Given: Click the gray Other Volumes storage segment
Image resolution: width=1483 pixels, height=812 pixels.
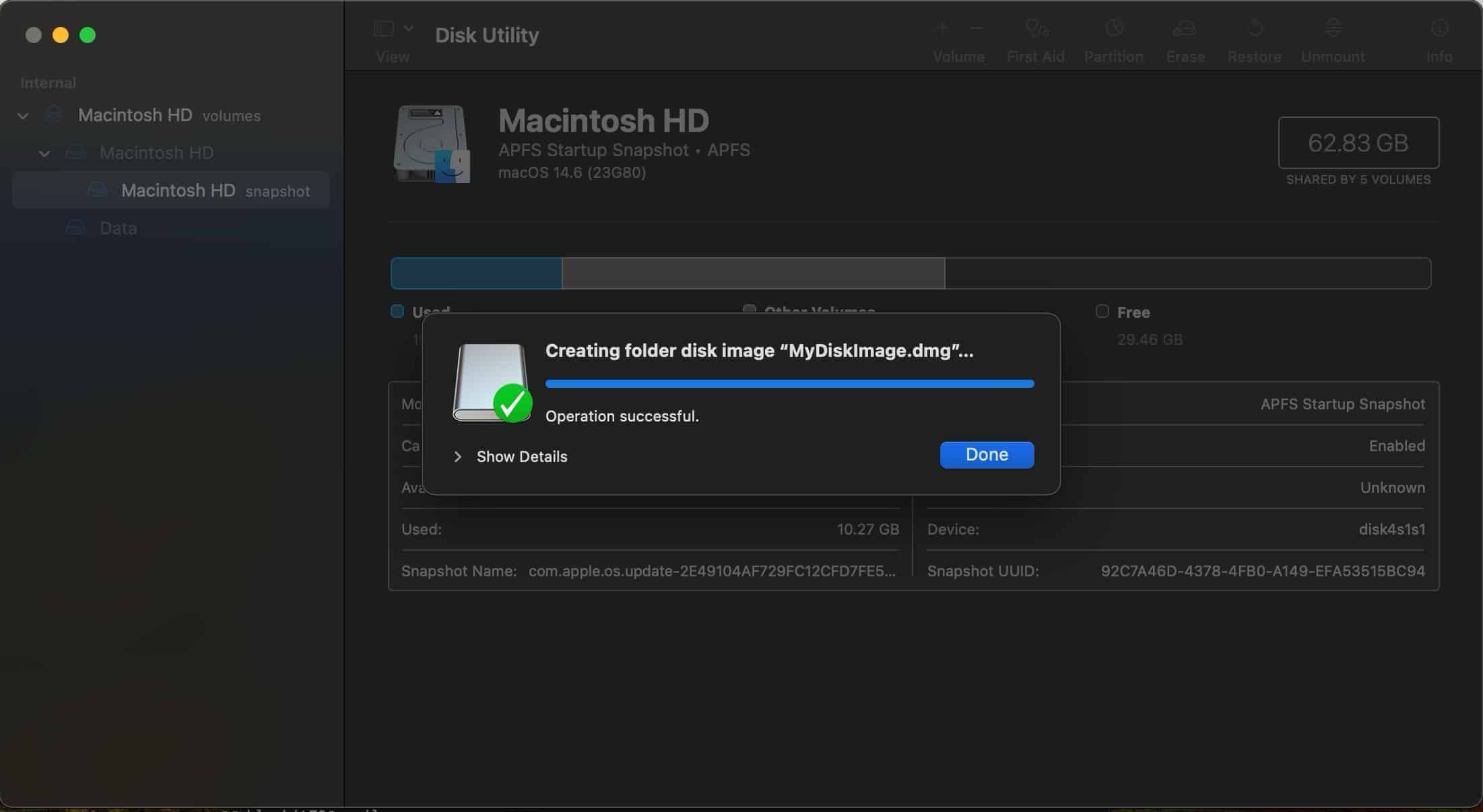Looking at the screenshot, I should tap(753, 273).
